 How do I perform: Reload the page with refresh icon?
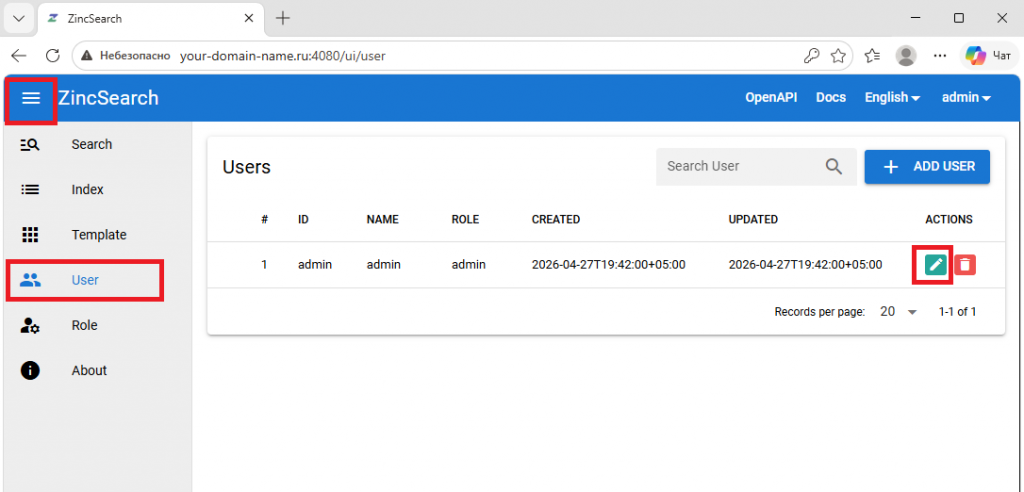(53, 56)
